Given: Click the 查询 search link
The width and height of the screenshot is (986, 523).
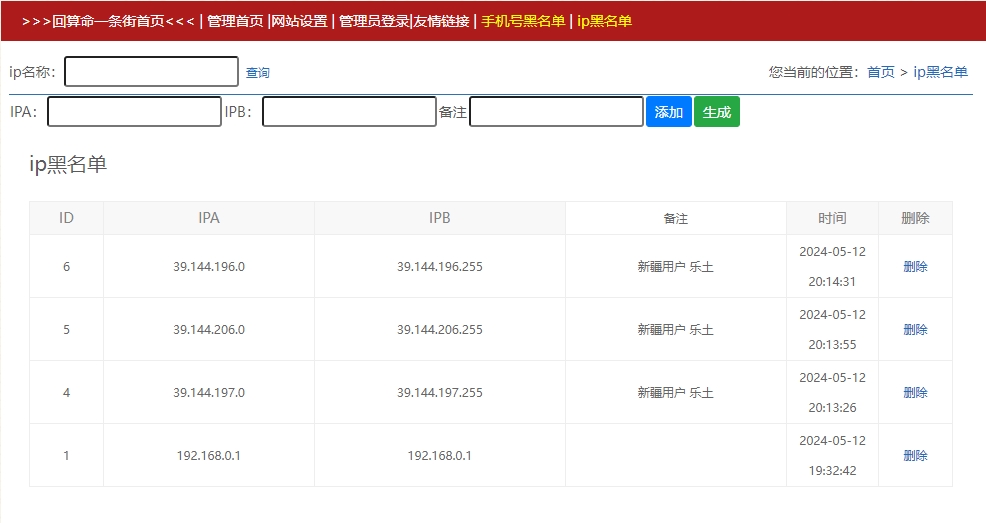Looking at the screenshot, I should coord(257,73).
